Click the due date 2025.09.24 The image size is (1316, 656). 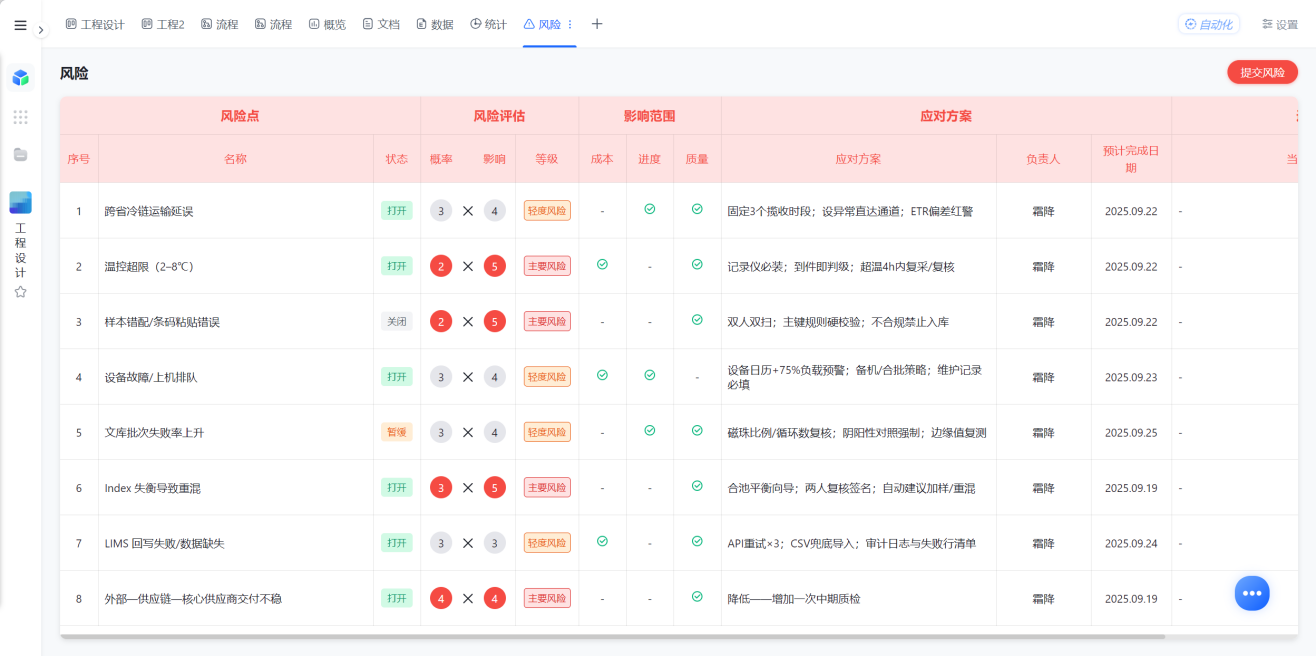[1131, 543]
